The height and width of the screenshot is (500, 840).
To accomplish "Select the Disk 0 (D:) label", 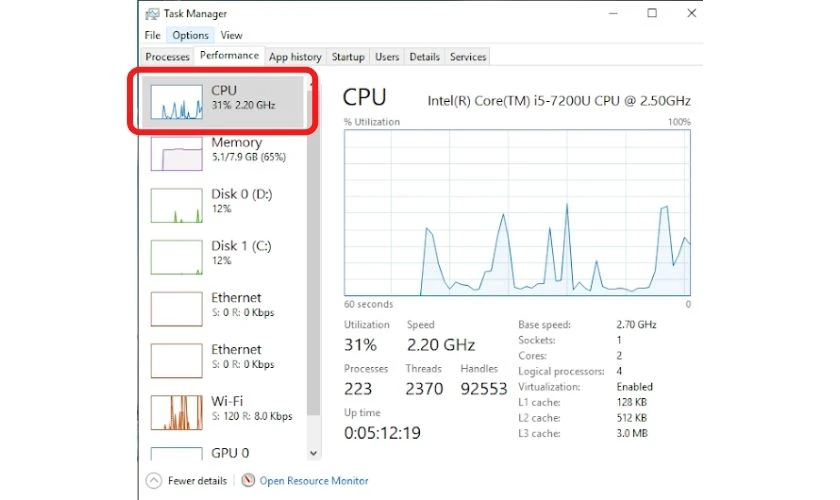I will (x=242, y=194).
